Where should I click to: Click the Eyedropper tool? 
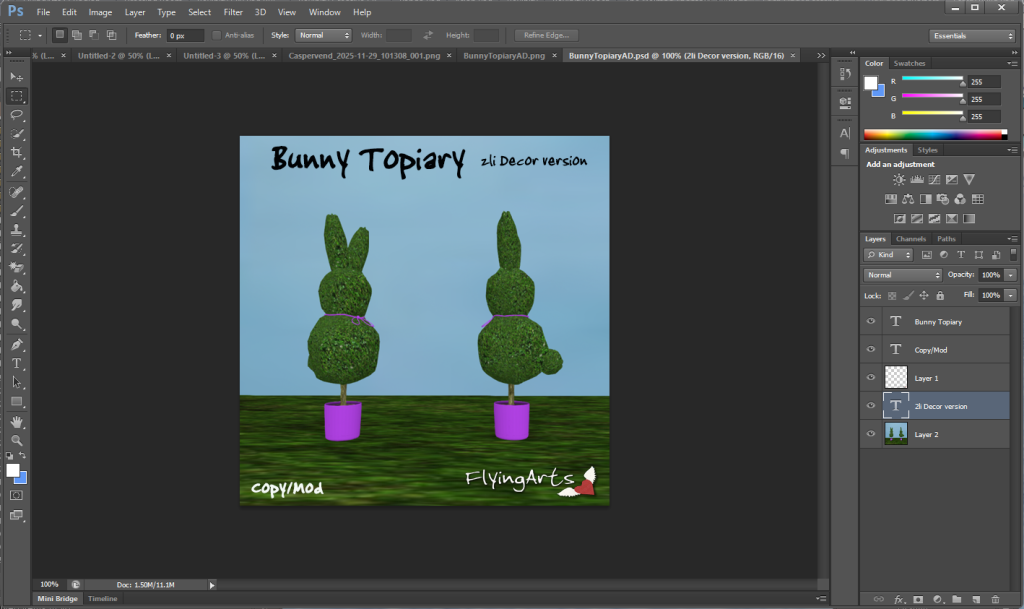tap(17, 172)
